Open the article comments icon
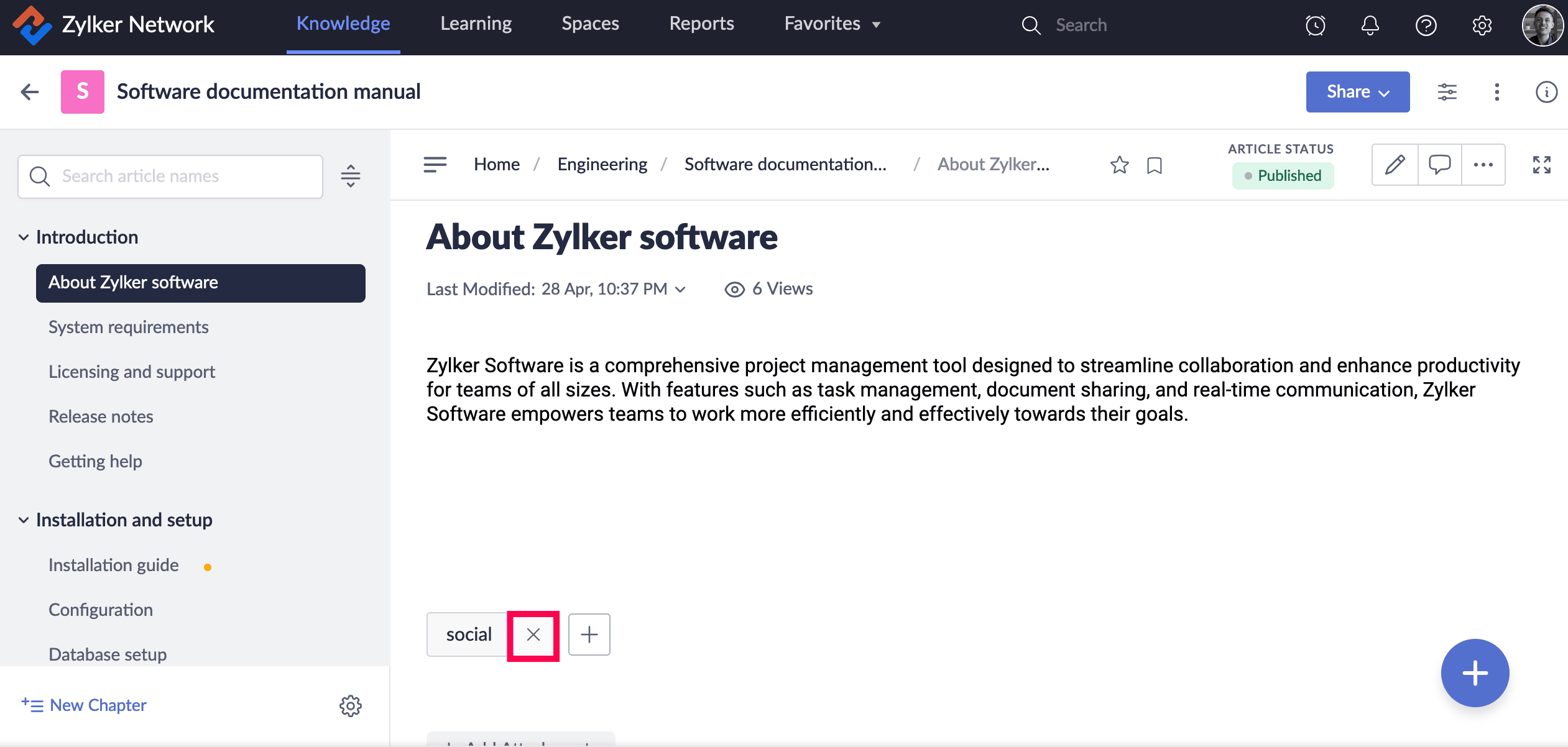Image resolution: width=1568 pixels, height=747 pixels. point(1439,165)
